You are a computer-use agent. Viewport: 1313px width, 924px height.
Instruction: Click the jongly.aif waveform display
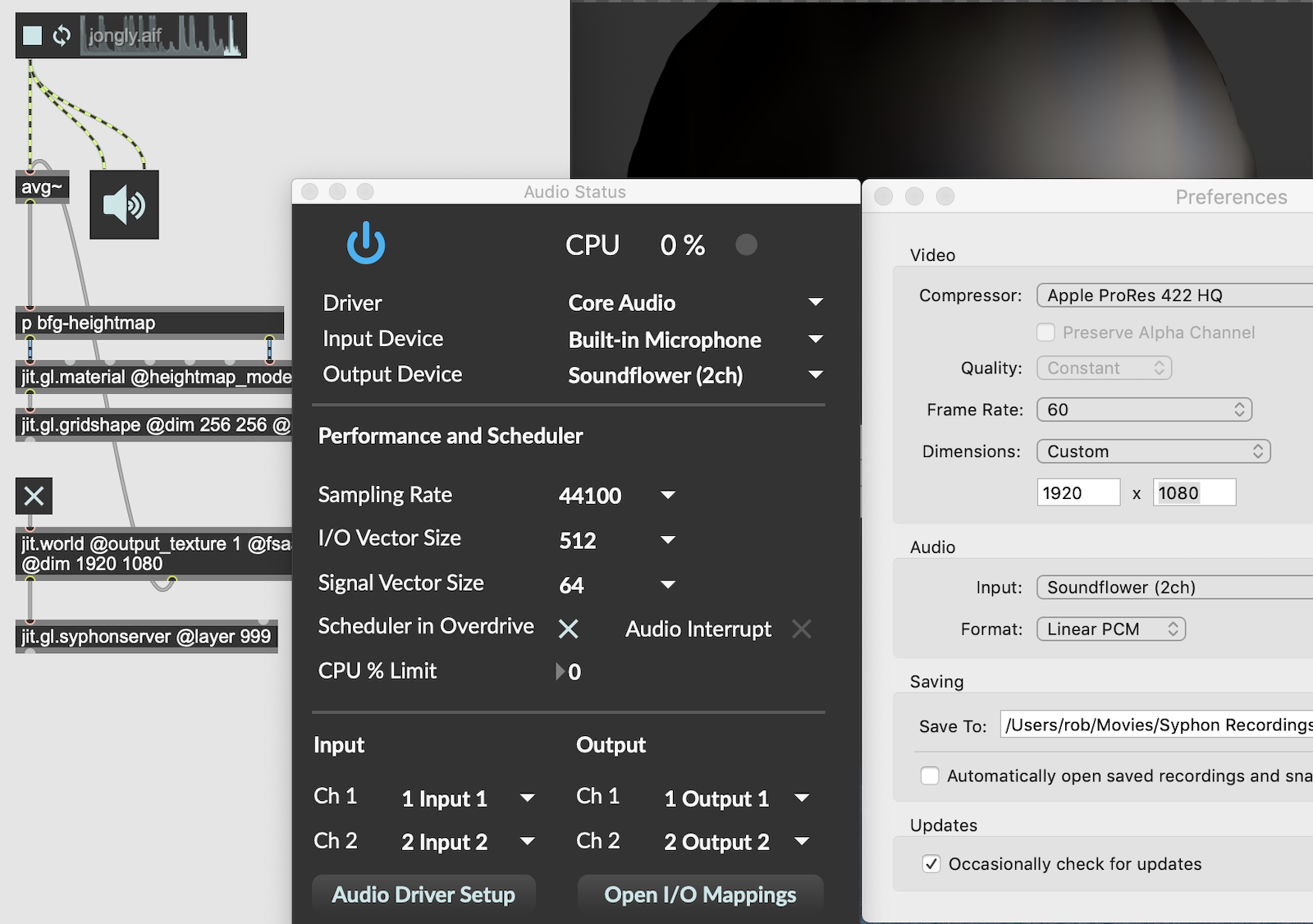coord(162,35)
